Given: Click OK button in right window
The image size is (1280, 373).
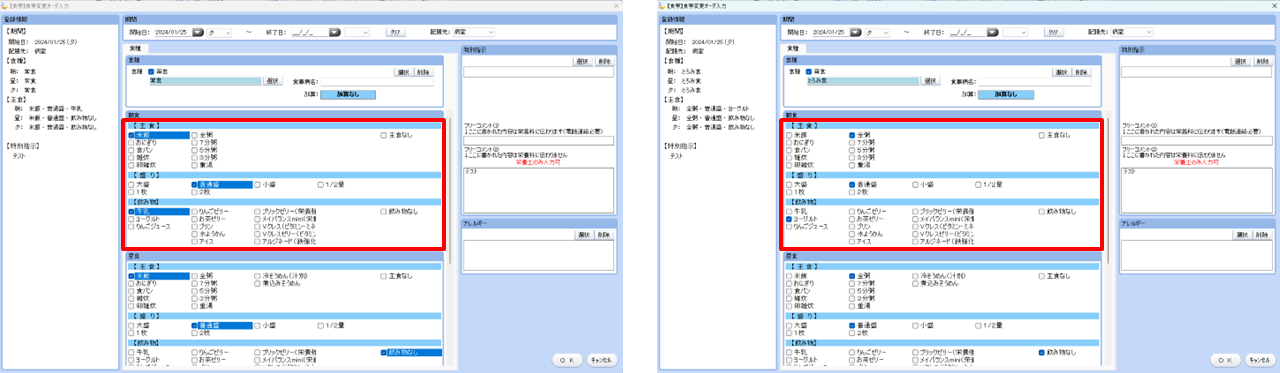Looking at the screenshot, I should (1224, 359).
